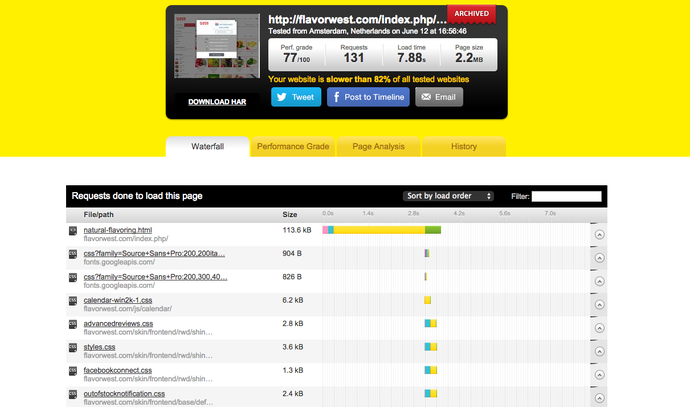Click the ARCHIVED ribbon badge
The height and width of the screenshot is (407, 690).
tap(471, 14)
